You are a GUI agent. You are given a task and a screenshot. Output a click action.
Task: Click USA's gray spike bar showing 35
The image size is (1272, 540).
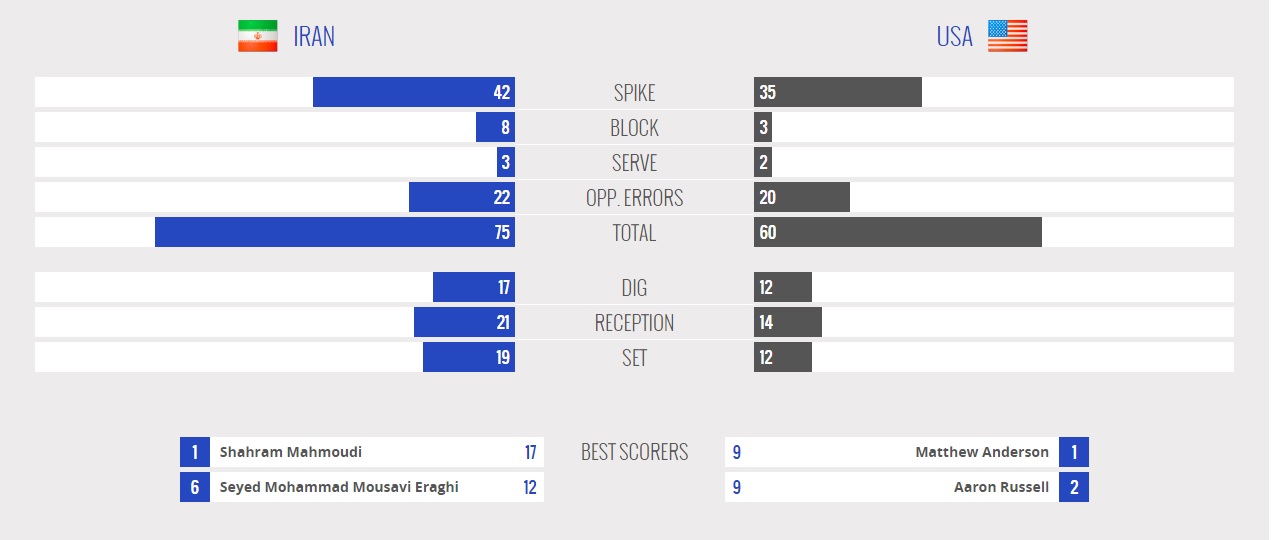[x=837, y=92]
